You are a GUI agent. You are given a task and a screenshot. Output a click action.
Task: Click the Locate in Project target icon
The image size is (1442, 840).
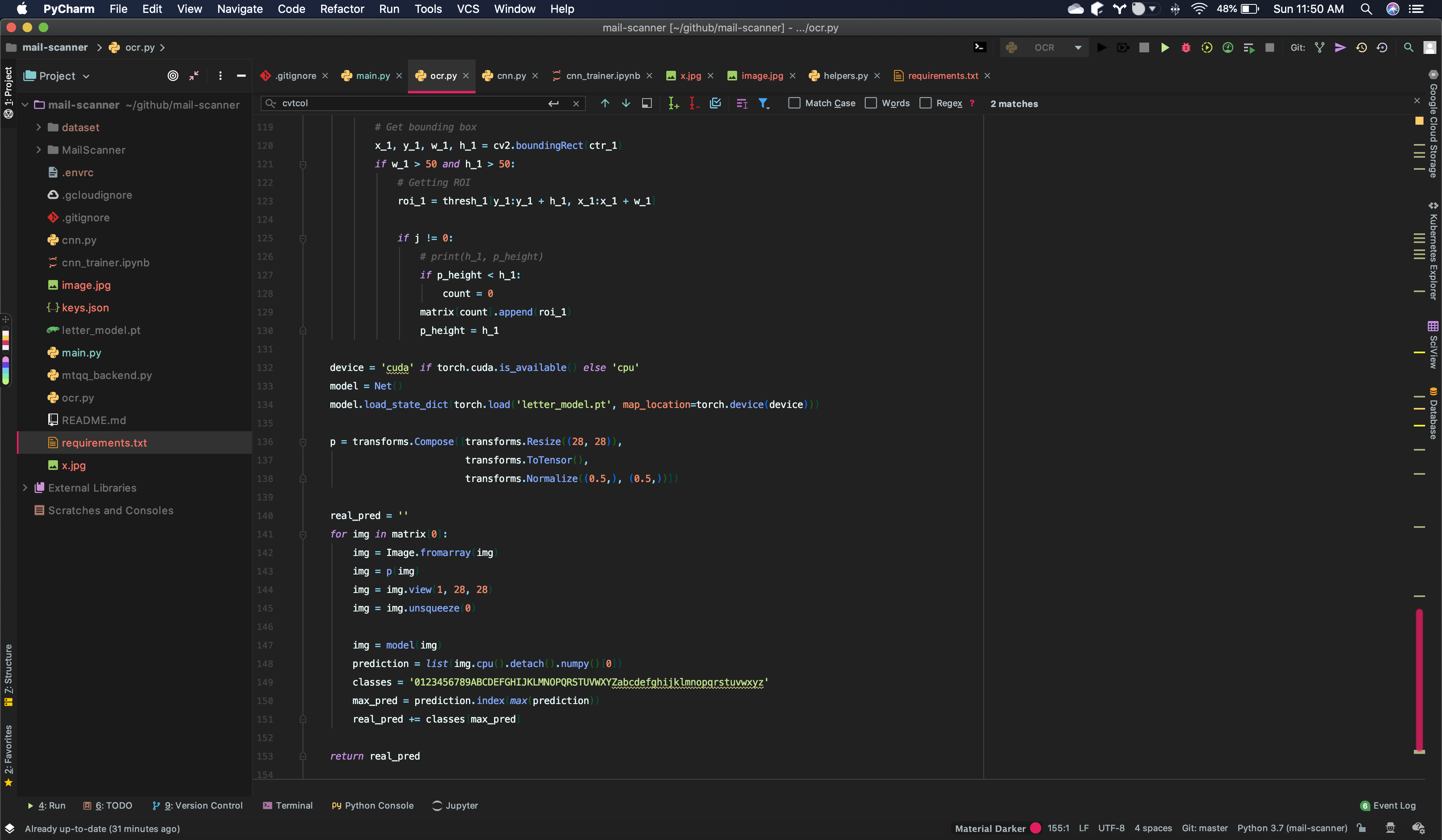pos(173,76)
